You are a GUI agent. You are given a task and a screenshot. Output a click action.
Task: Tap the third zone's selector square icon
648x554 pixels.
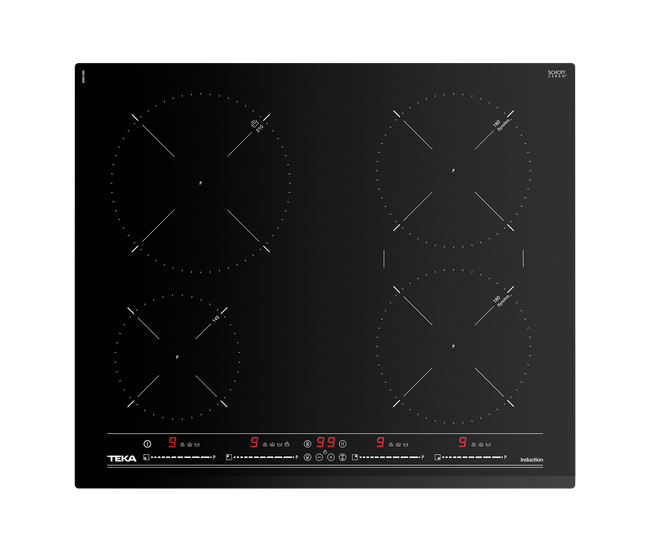coord(355,457)
